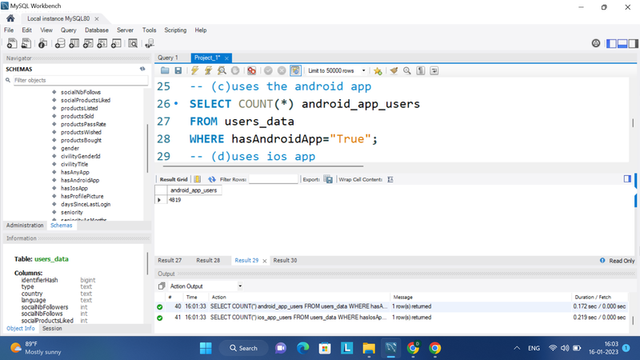The image size is (640, 360).
Task: Close the Result 29 tab
Action: tap(264, 261)
